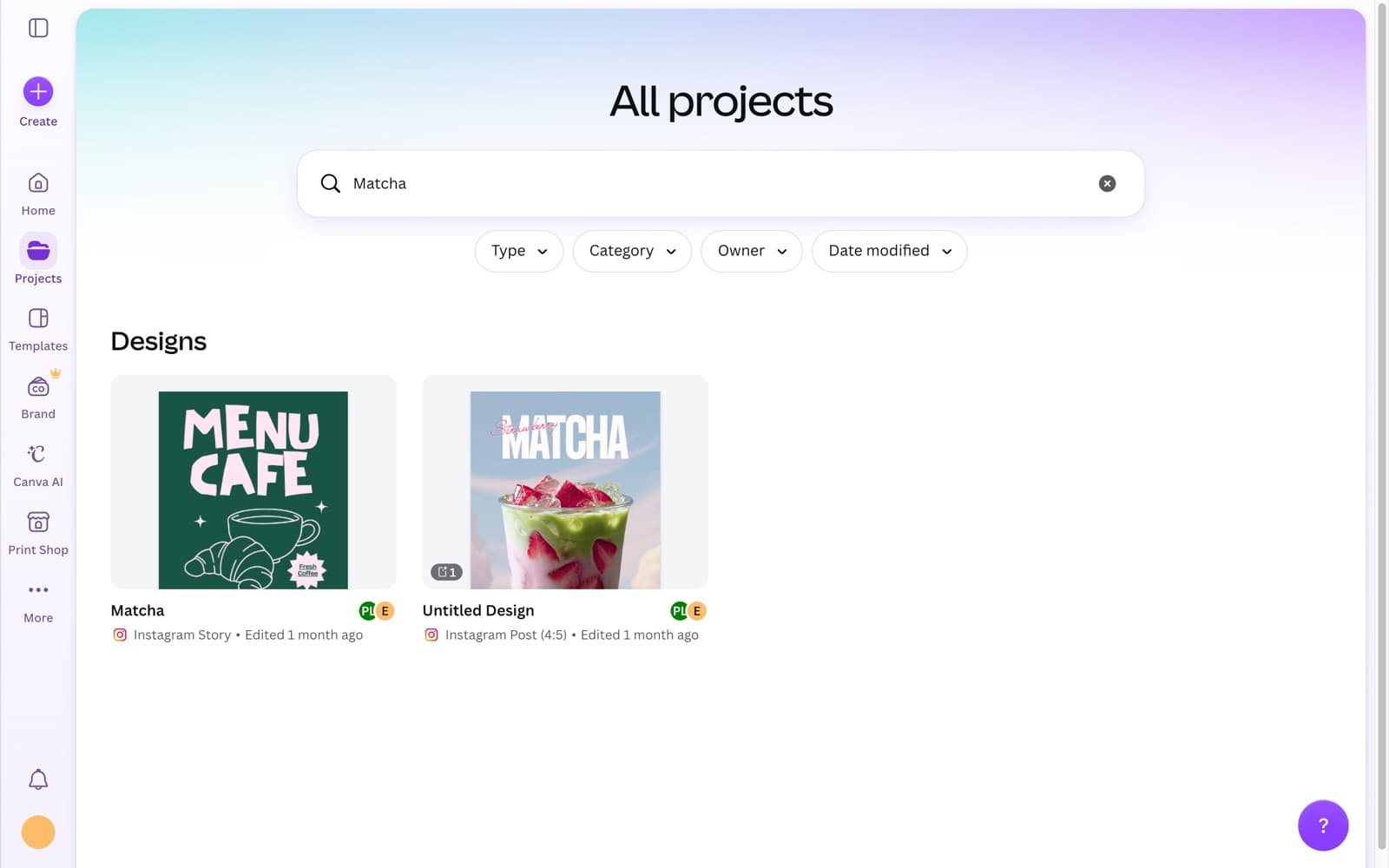Screen dimensions: 1389x868
Task: Click into the Matcha search field
Action: [x=721, y=183]
